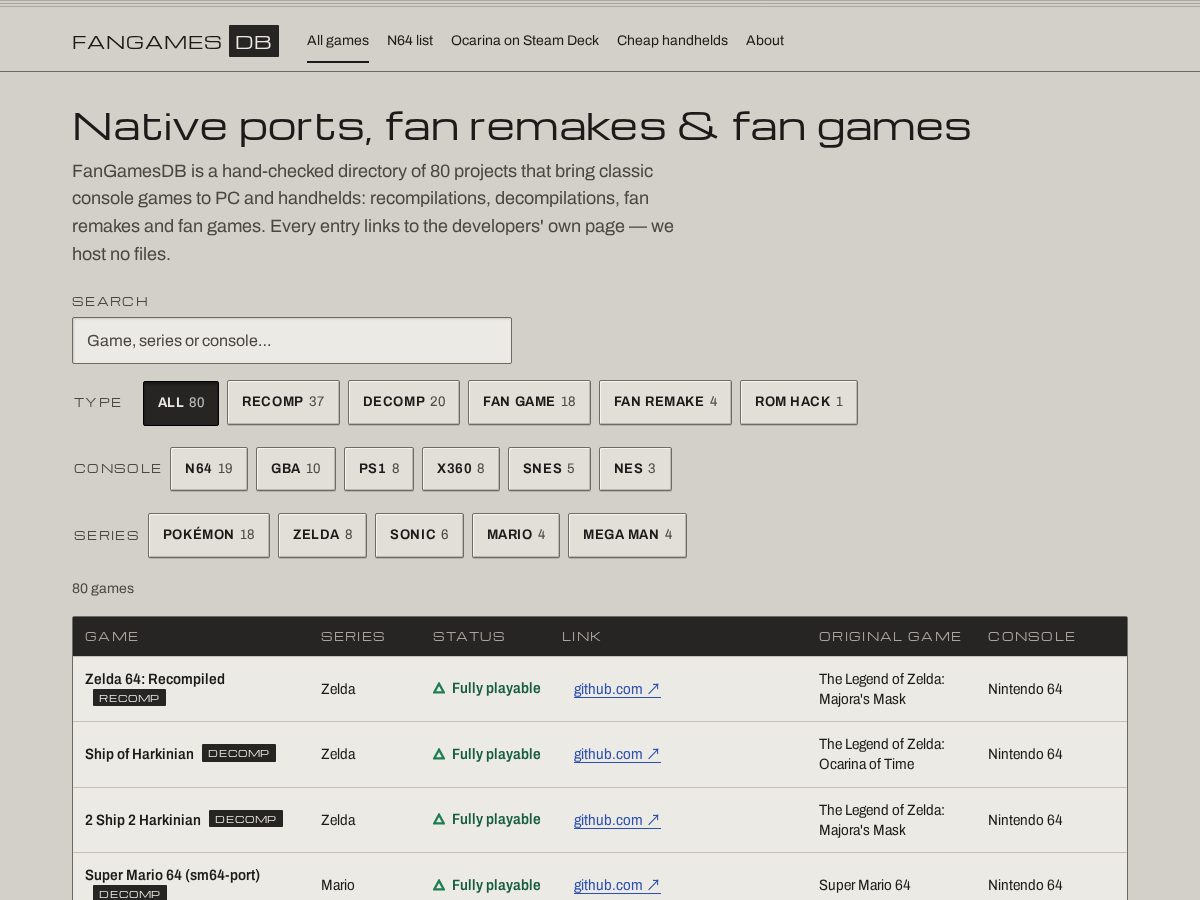Click the CONSOLE column header
The height and width of the screenshot is (900, 1200).
1032,637
